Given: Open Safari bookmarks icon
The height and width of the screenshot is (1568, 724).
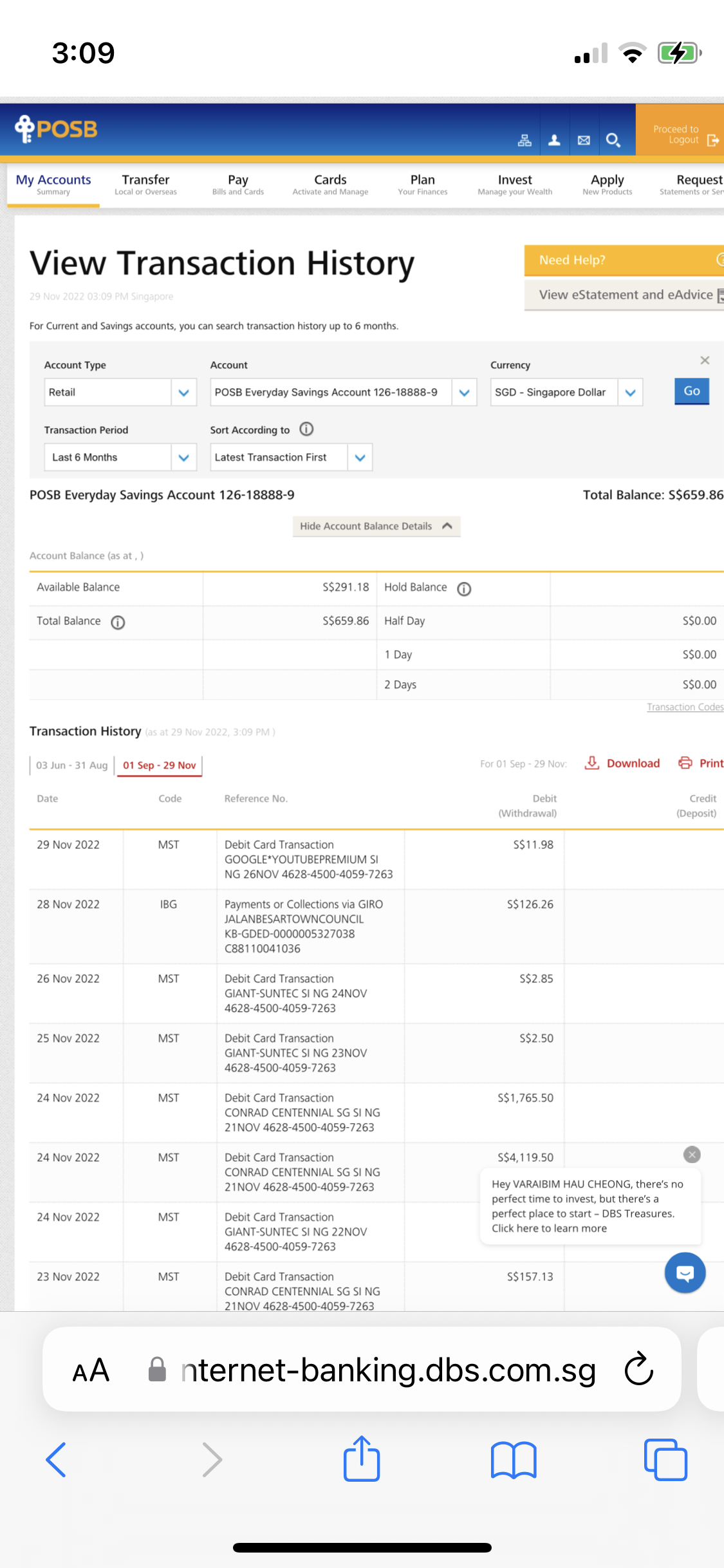Looking at the screenshot, I should coord(513,1459).
